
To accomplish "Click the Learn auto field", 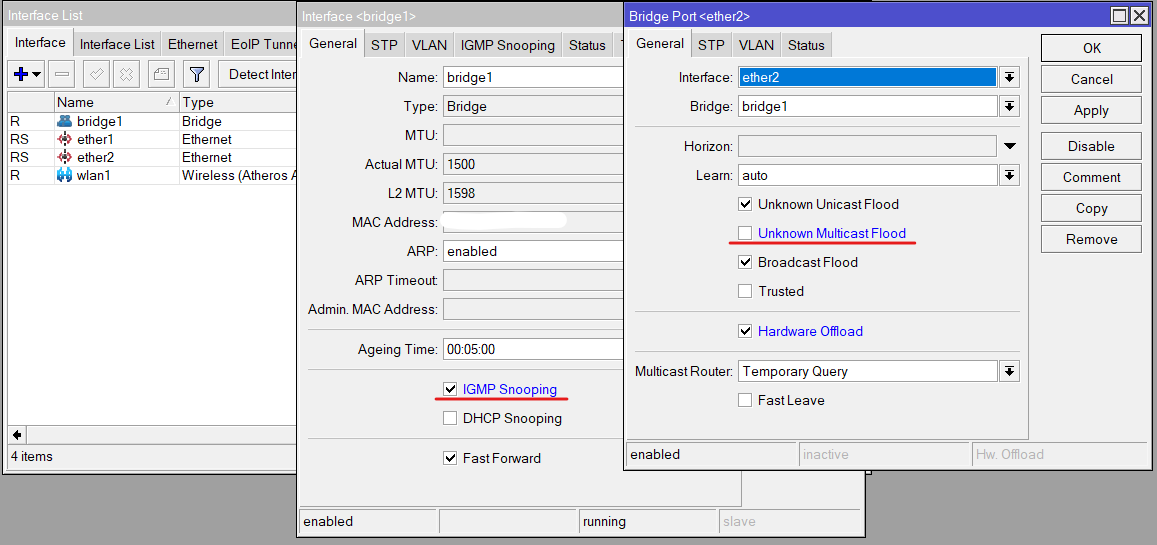I will point(868,176).
